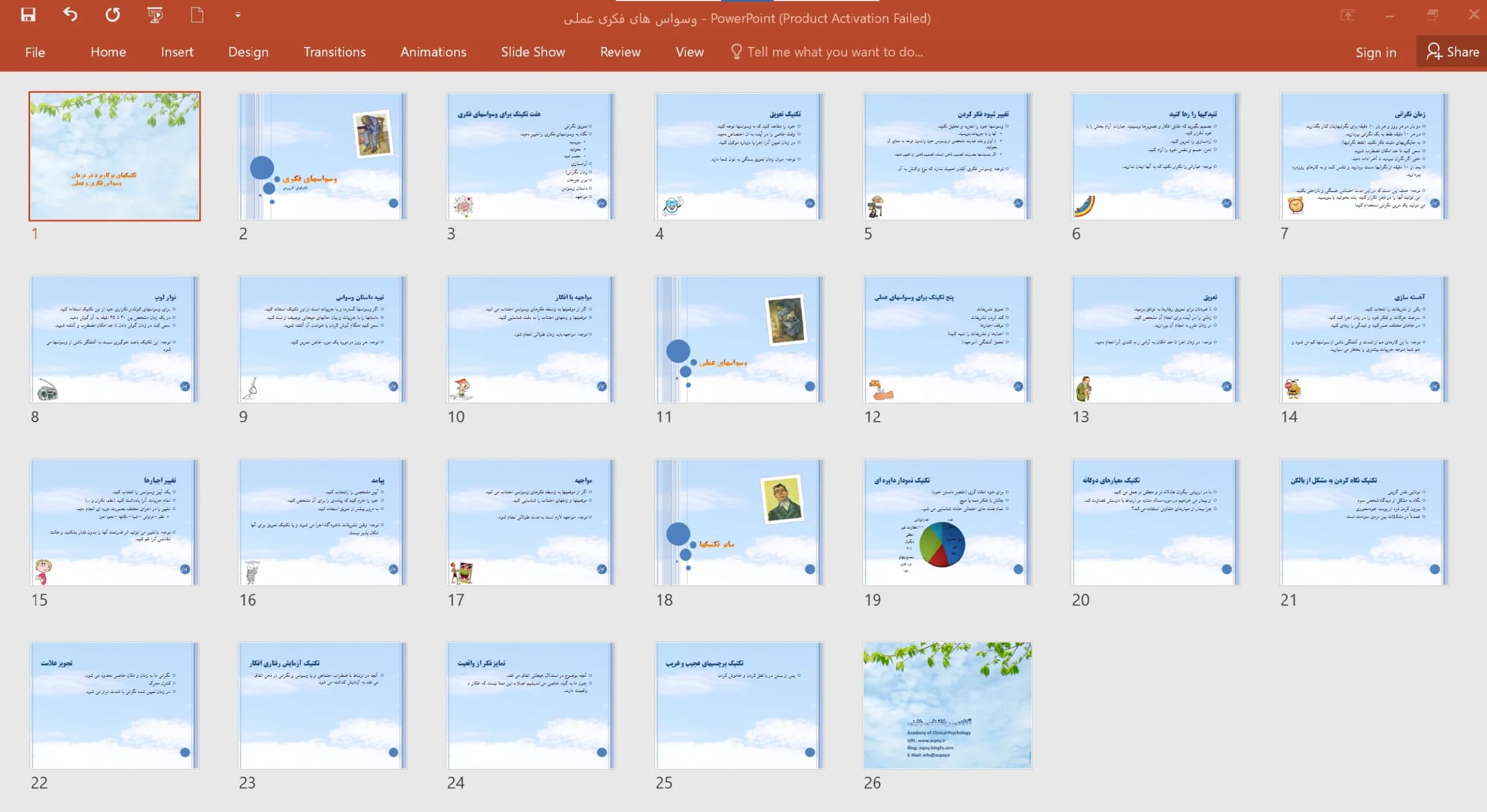Viewport: 1487px width, 812px height.
Task: Select slide 26 closing thumbnail
Action: pyautogui.click(x=947, y=705)
